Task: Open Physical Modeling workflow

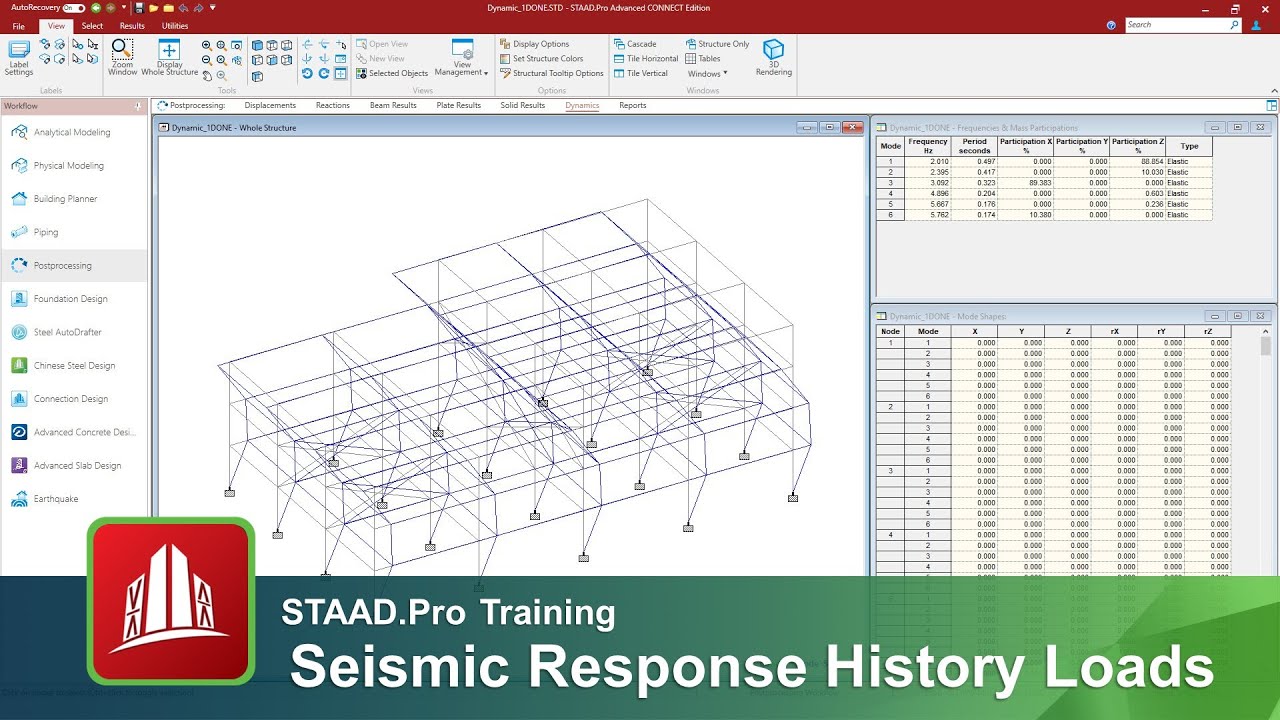Action: click(x=74, y=166)
